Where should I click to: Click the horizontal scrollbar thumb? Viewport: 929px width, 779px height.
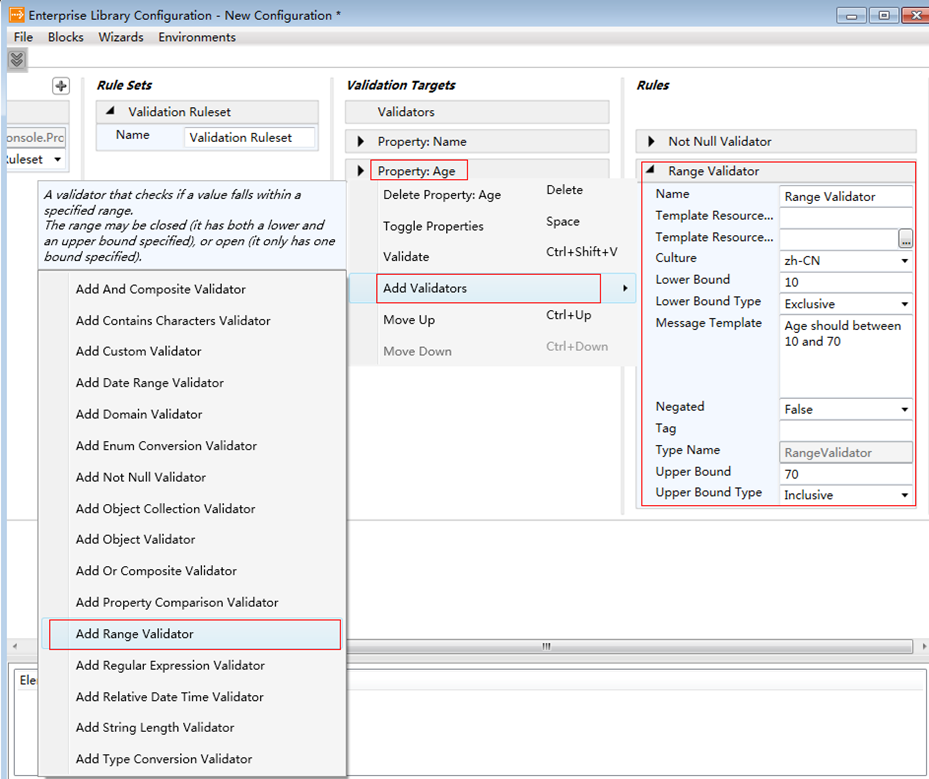[x=629, y=646]
